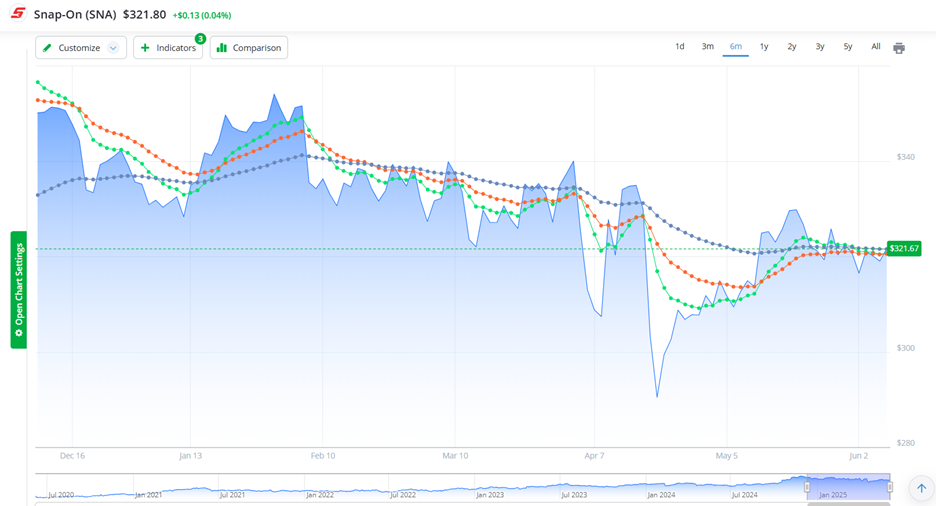Click the scroll-to-top arrow button
This screenshot has width=936, height=506.
click(921, 488)
